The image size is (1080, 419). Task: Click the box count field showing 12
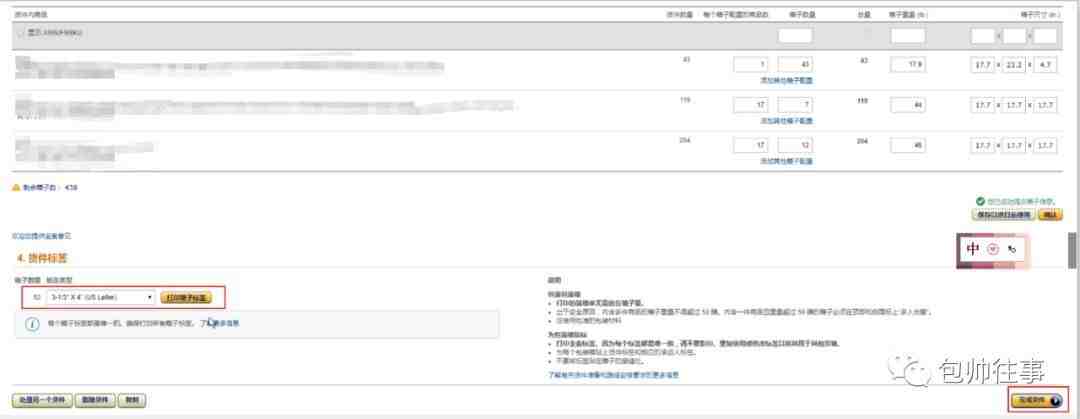pyautogui.click(x=795, y=145)
